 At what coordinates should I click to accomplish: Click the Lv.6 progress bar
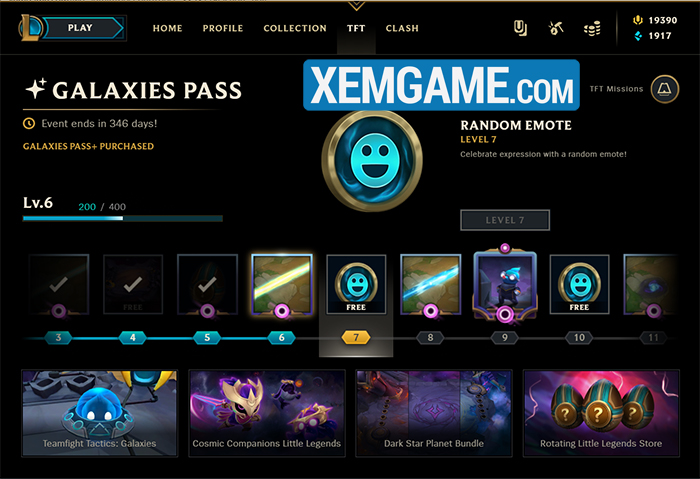[x=123, y=218]
